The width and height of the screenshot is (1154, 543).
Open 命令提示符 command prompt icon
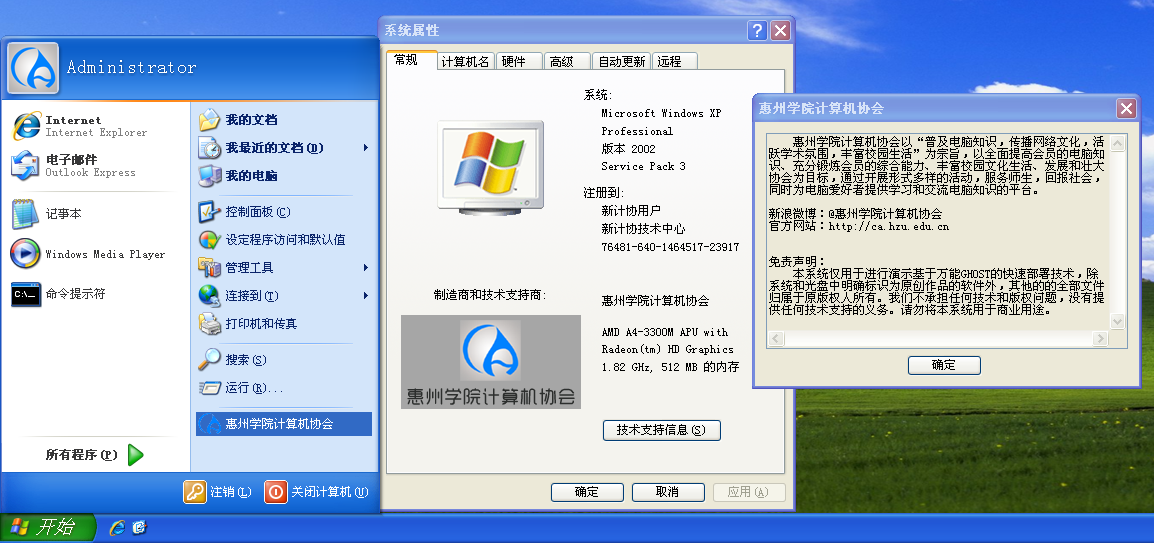[25, 294]
